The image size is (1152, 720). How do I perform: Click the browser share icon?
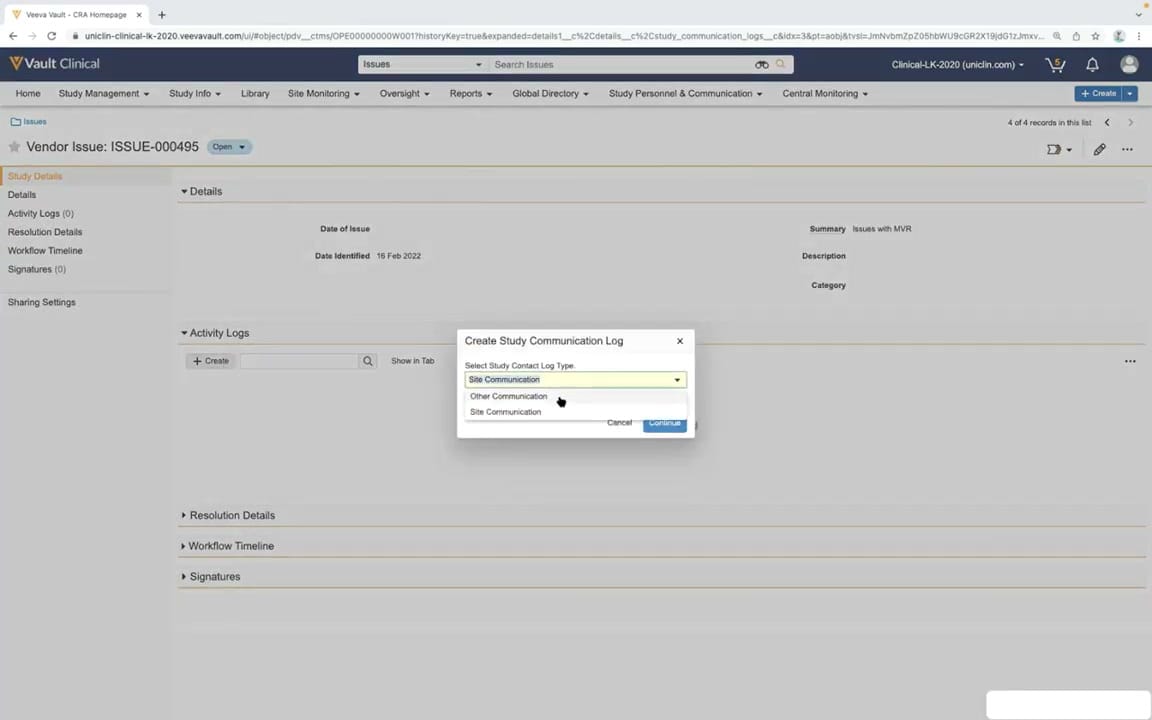[1076, 35]
